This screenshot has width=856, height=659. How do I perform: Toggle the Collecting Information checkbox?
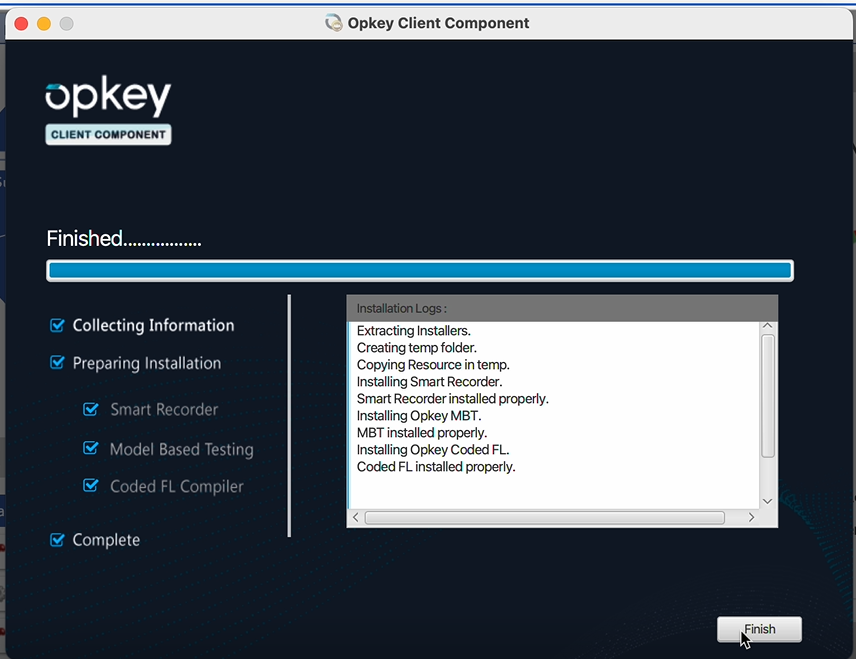coord(57,325)
